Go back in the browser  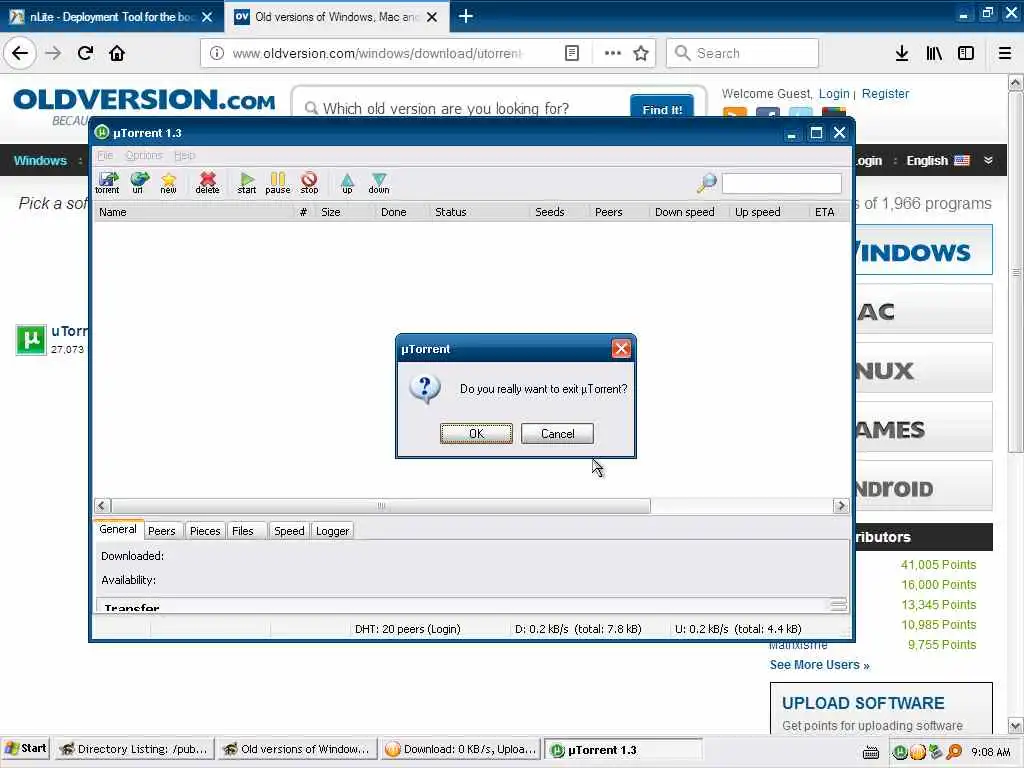[x=20, y=53]
